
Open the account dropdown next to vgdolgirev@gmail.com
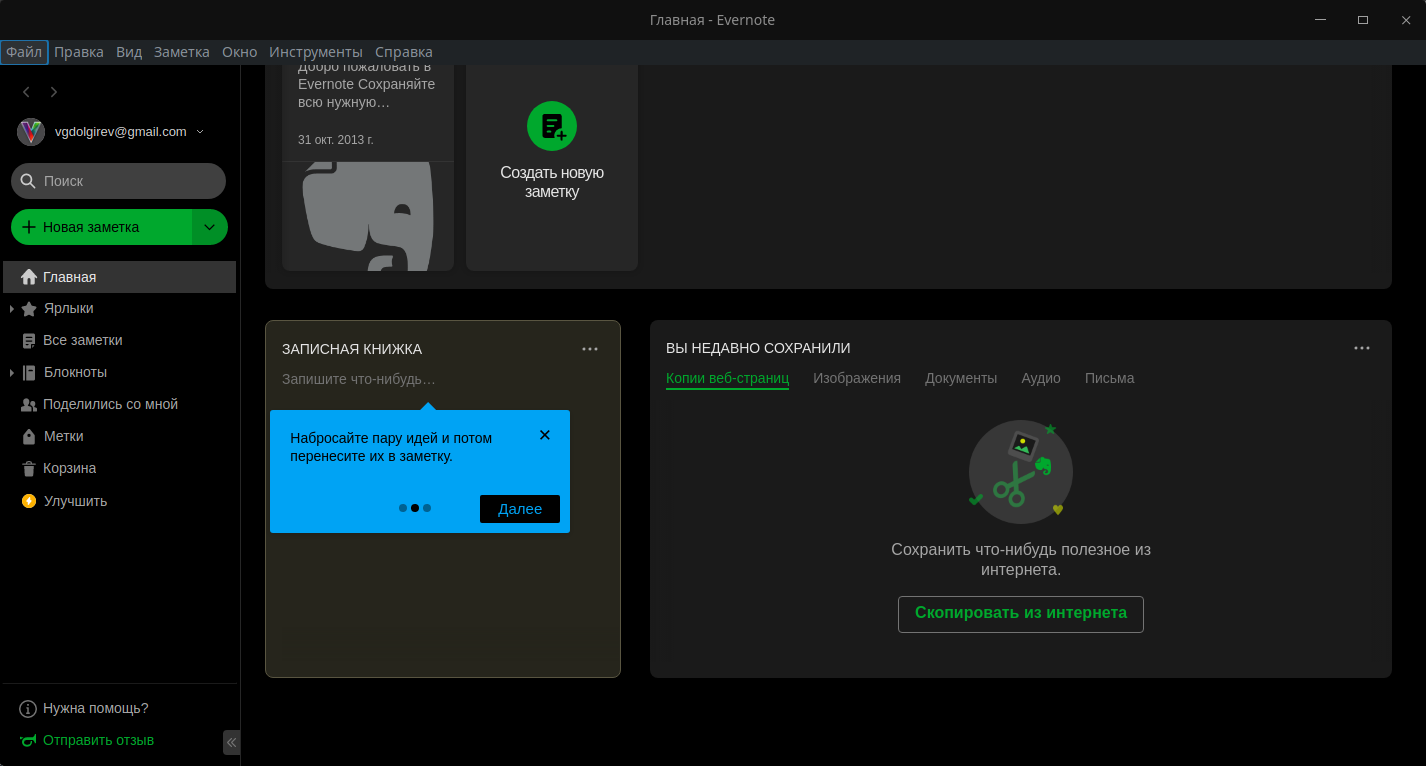tap(200, 132)
